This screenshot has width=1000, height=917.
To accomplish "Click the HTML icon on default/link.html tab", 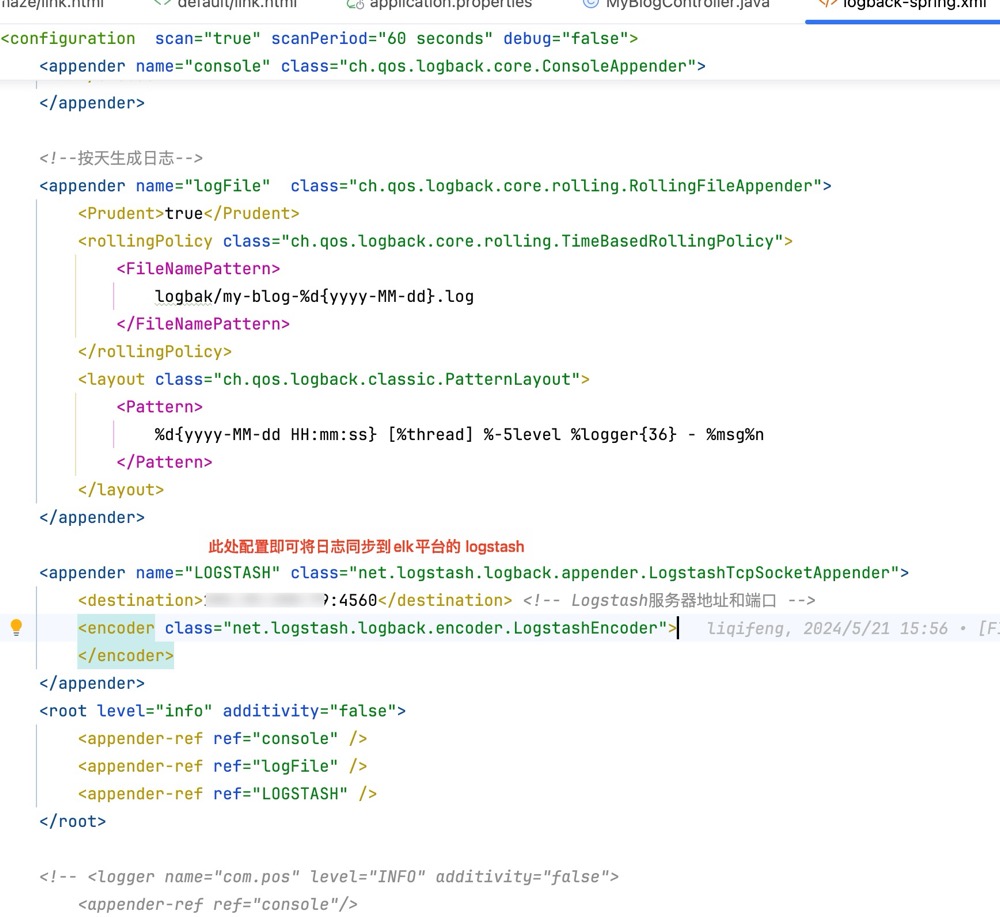I will click(162, 3).
